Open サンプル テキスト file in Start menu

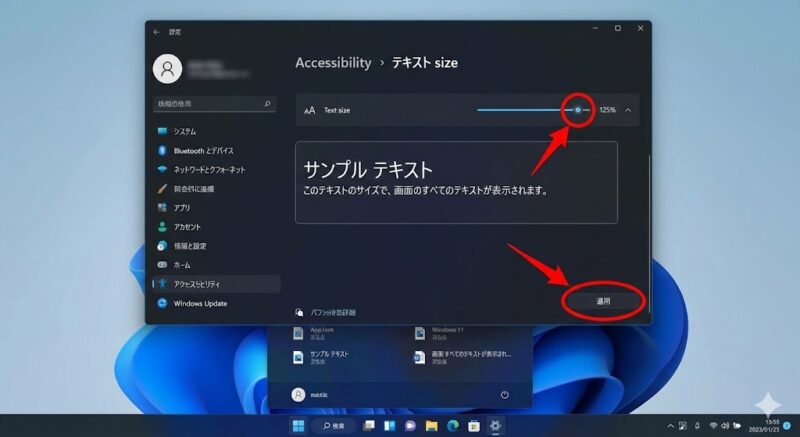(321, 357)
